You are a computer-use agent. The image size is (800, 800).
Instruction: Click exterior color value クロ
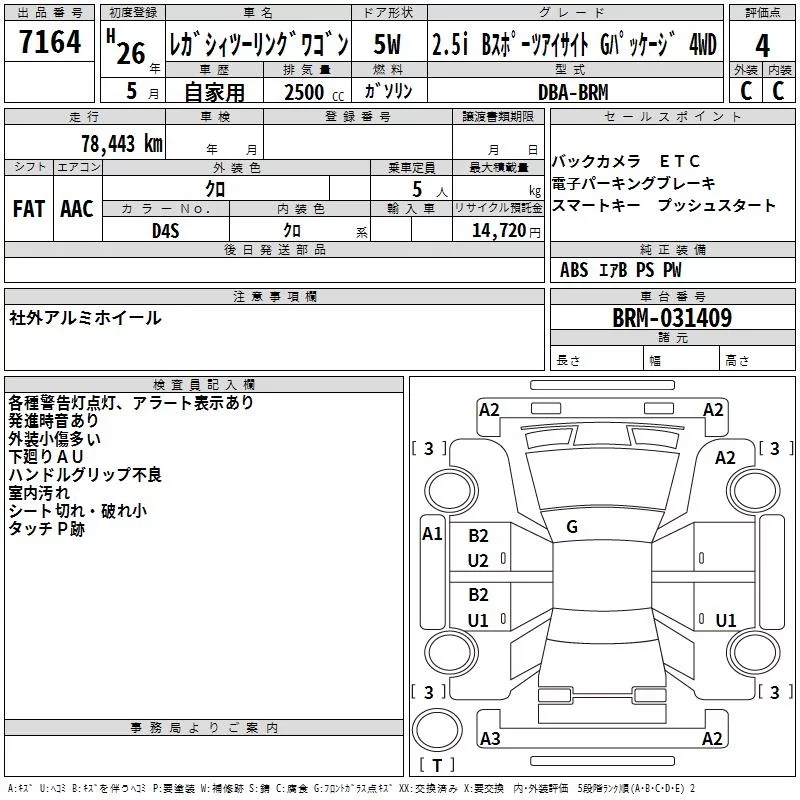tap(215, 189)
